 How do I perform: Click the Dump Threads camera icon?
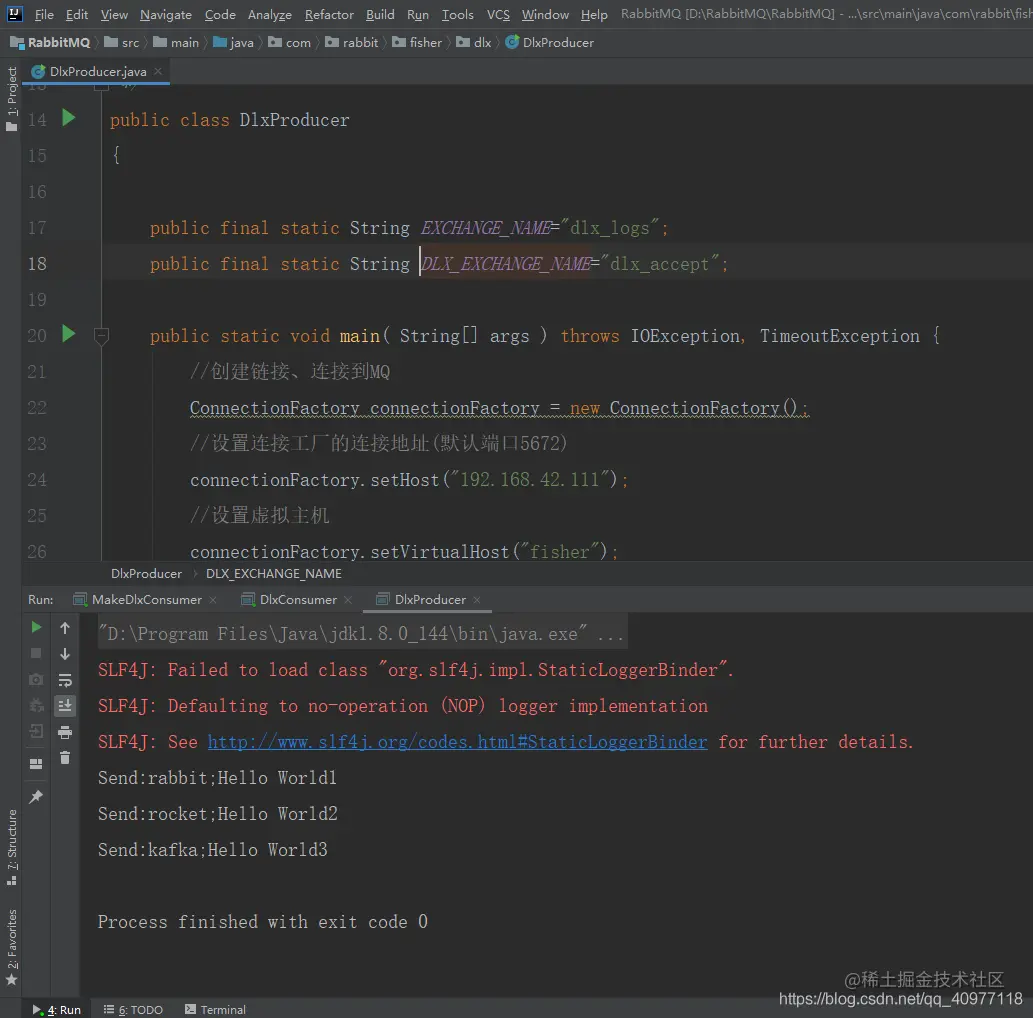[36, 679]
